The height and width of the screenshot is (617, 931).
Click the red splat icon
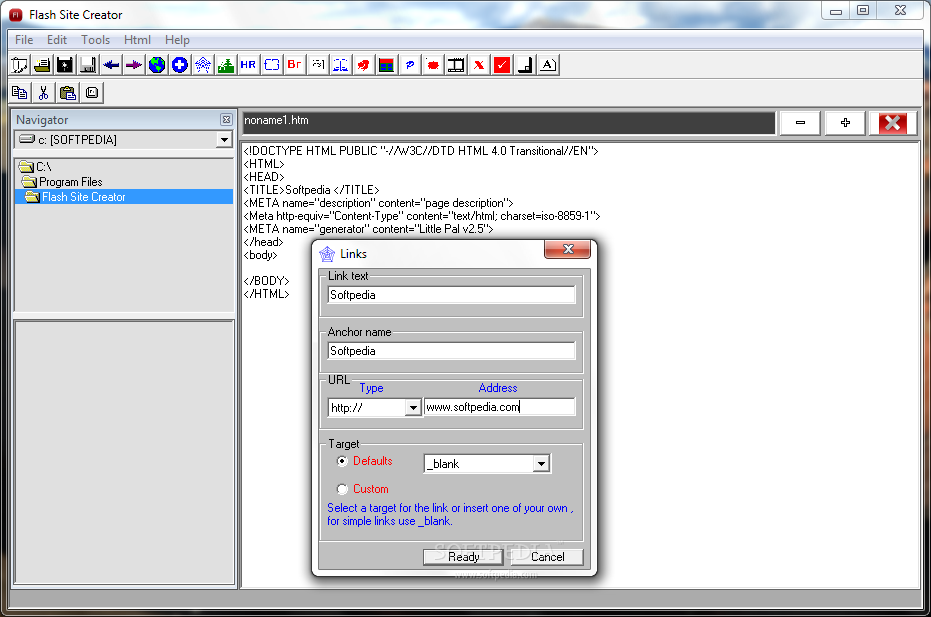(x=363, y=65)
